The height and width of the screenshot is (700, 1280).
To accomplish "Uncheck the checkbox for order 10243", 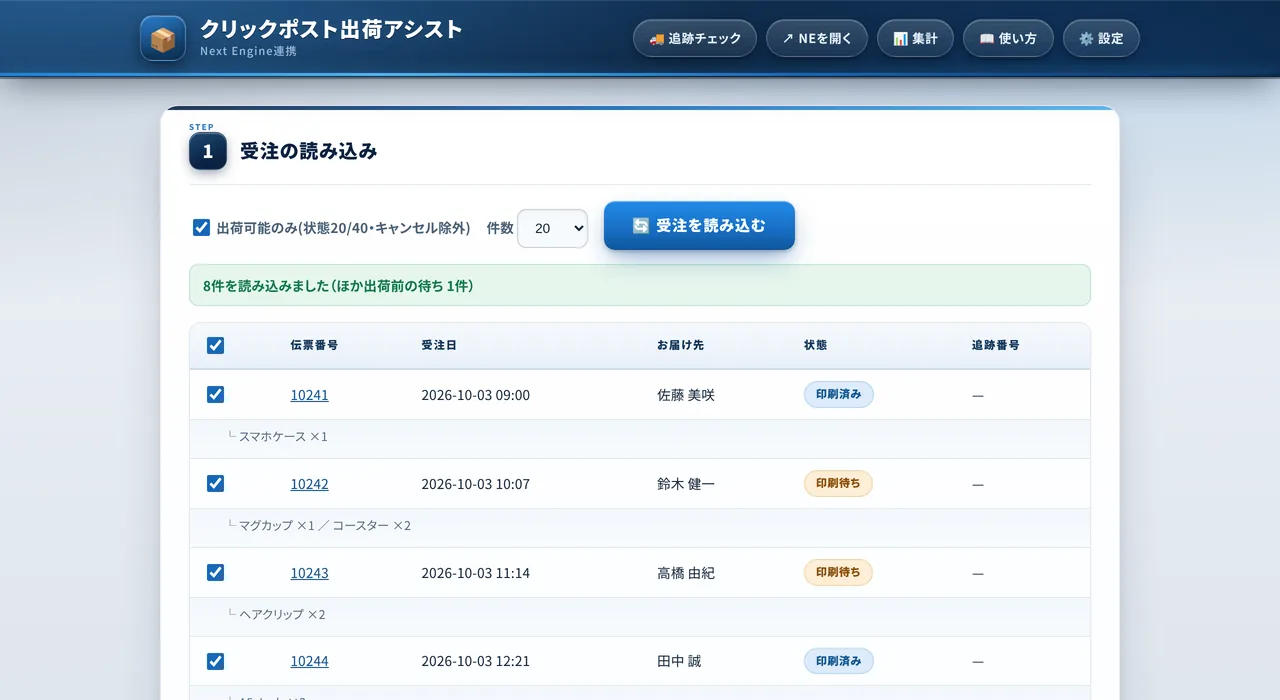I will [215, 572].
